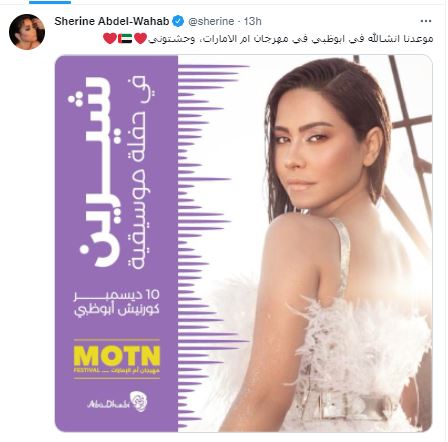The width and height of the screenshot is (448, 442).
Task: Click the UAE flag emoji
Action: point(125,39)
